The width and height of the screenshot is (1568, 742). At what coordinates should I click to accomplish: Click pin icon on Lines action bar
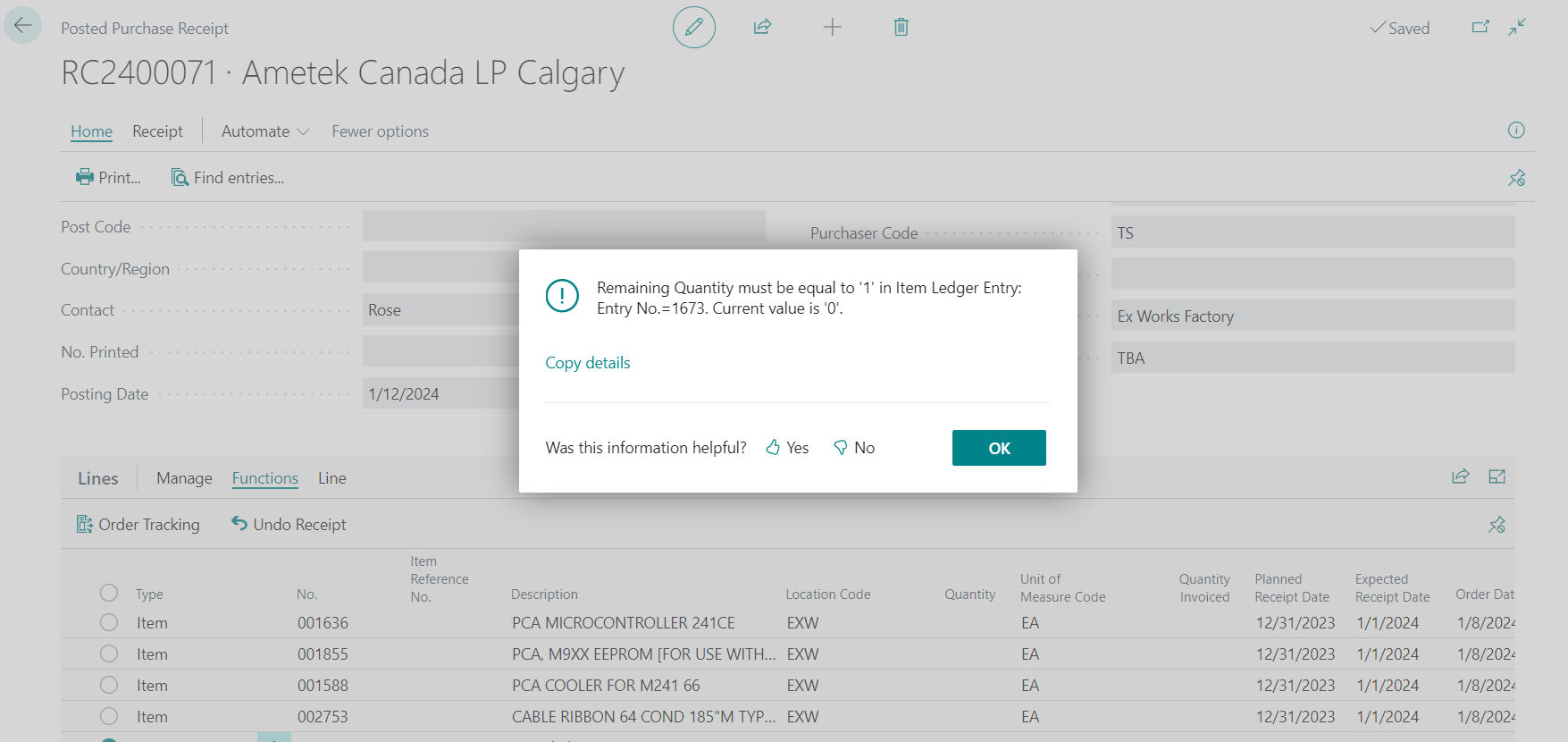1497,525
